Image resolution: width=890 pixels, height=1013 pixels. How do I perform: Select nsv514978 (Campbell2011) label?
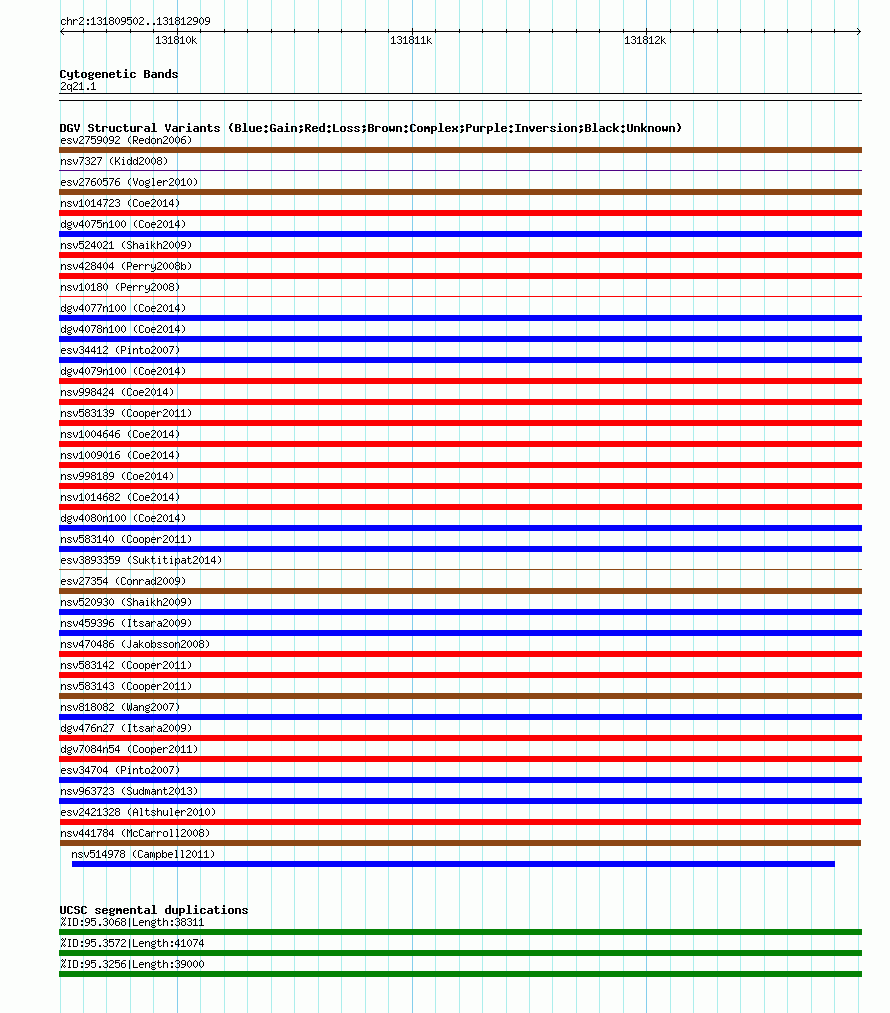143,854
